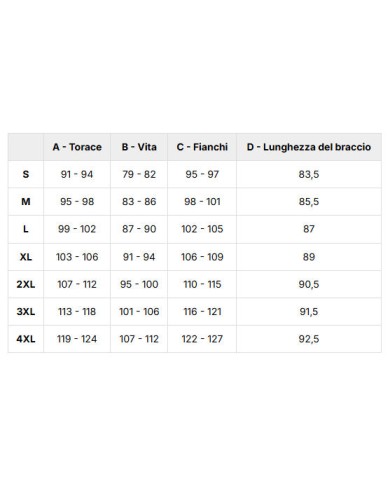This screenshot has height=484, width=390.
Task: Click the 107 - 112 Torace cell for 2XL
Action: coord(77,284)
